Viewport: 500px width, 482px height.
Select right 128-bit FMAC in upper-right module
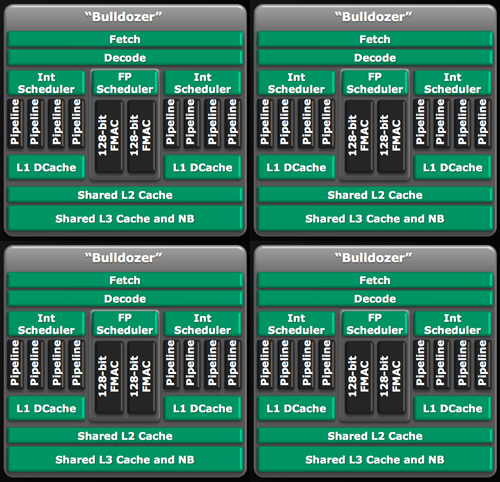pyautogui.click(x=391, y=136)
